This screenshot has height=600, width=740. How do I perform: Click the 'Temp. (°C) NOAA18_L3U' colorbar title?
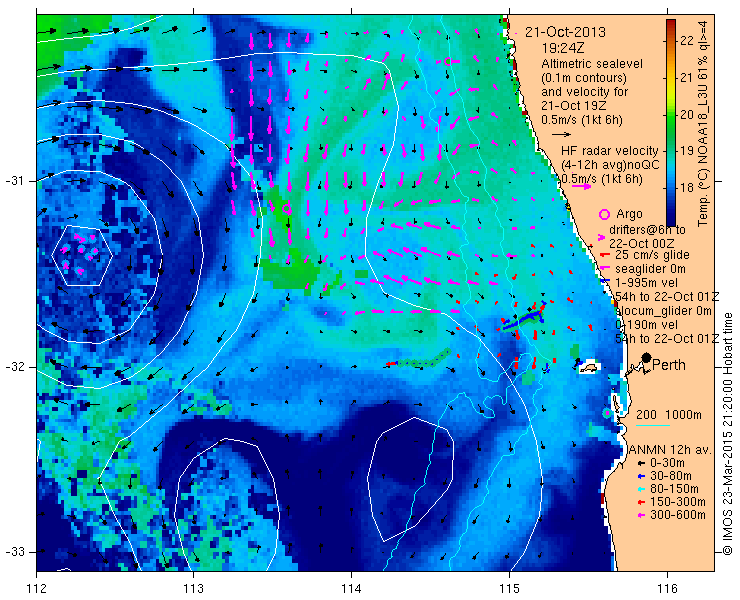click(x=703, y=156)
